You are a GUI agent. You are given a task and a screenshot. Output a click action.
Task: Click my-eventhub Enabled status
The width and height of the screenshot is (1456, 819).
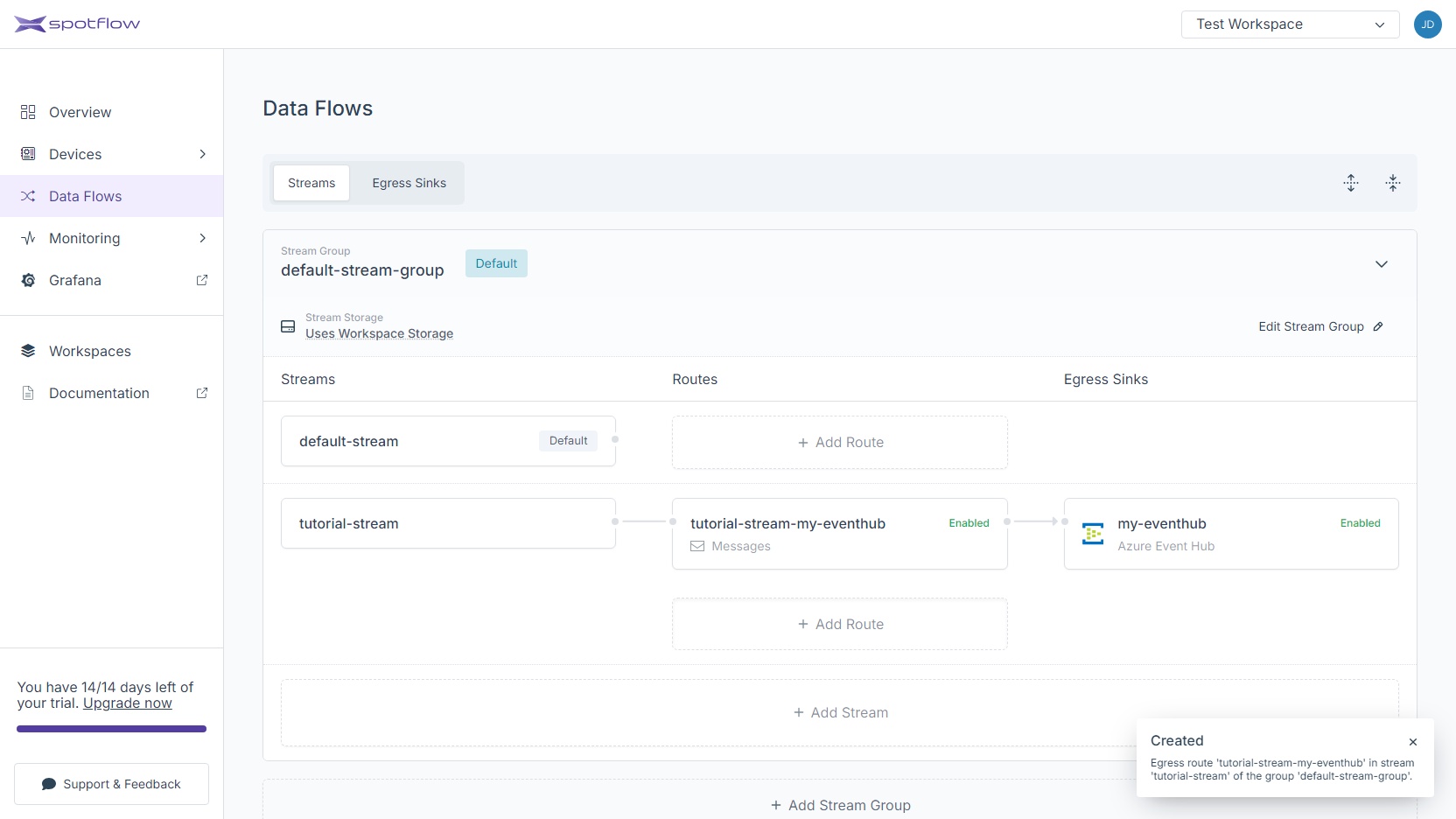point(1360,523)
